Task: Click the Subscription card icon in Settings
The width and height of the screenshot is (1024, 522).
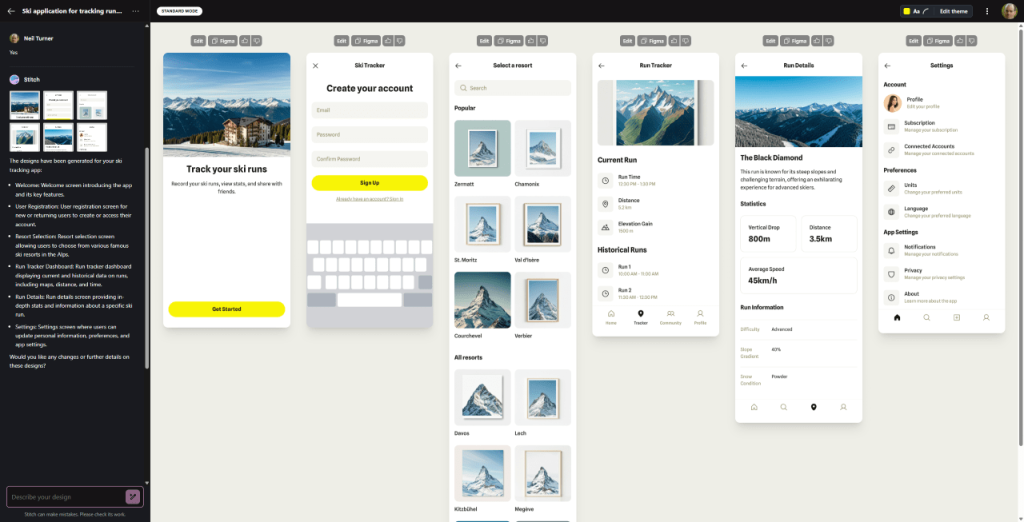Action: (891, 126)
